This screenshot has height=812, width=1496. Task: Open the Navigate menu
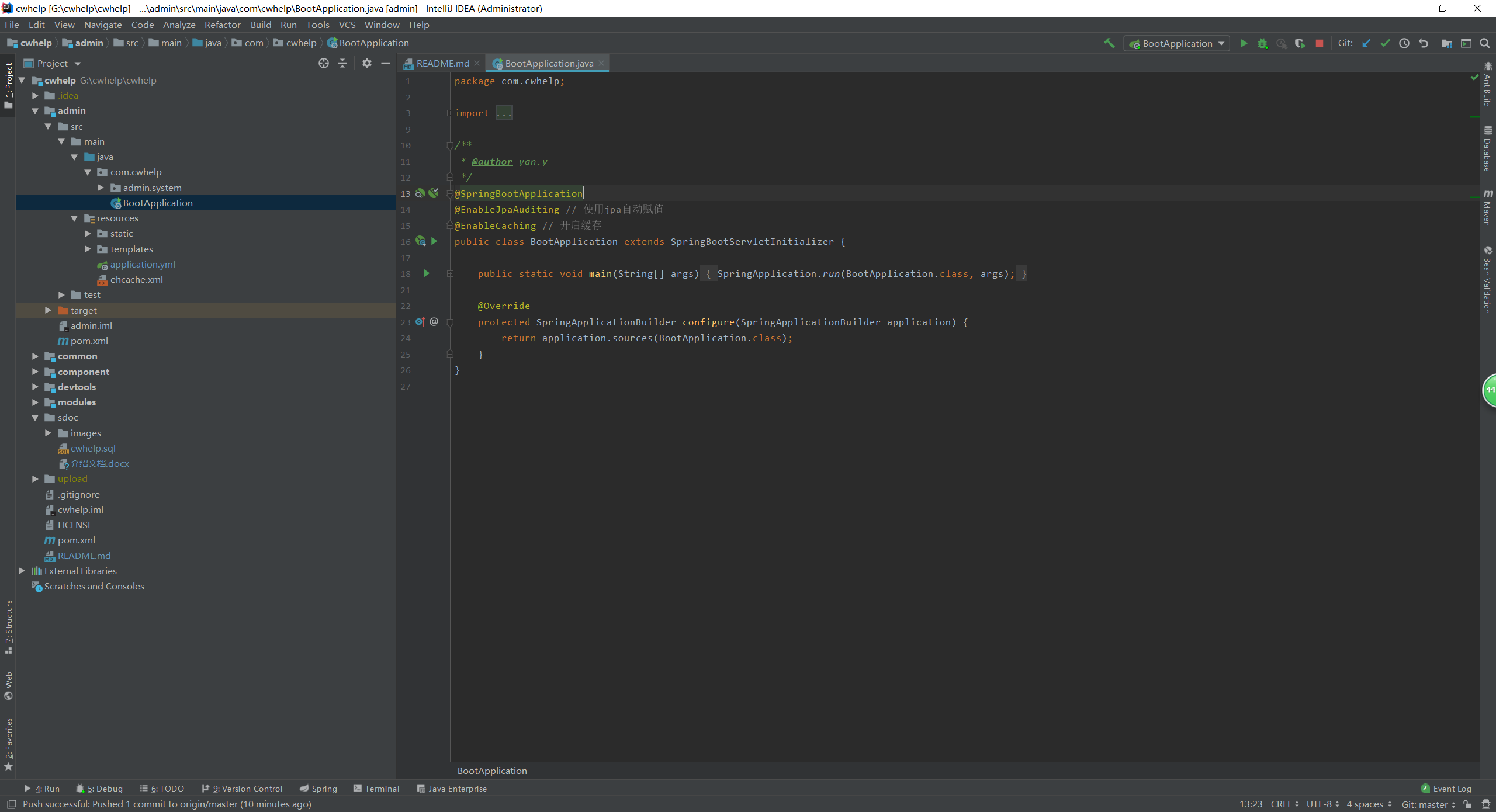click(x=103, y=25)
